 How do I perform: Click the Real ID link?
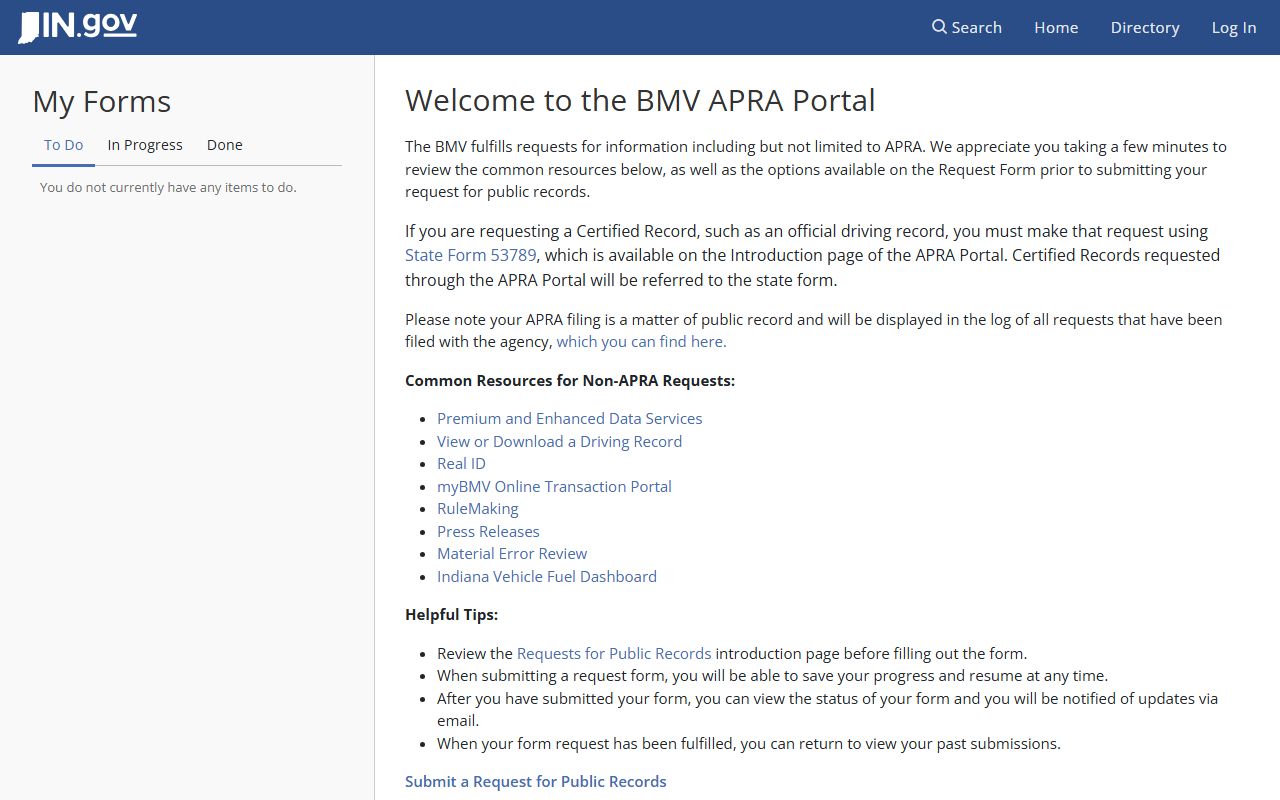click(461, 464)
